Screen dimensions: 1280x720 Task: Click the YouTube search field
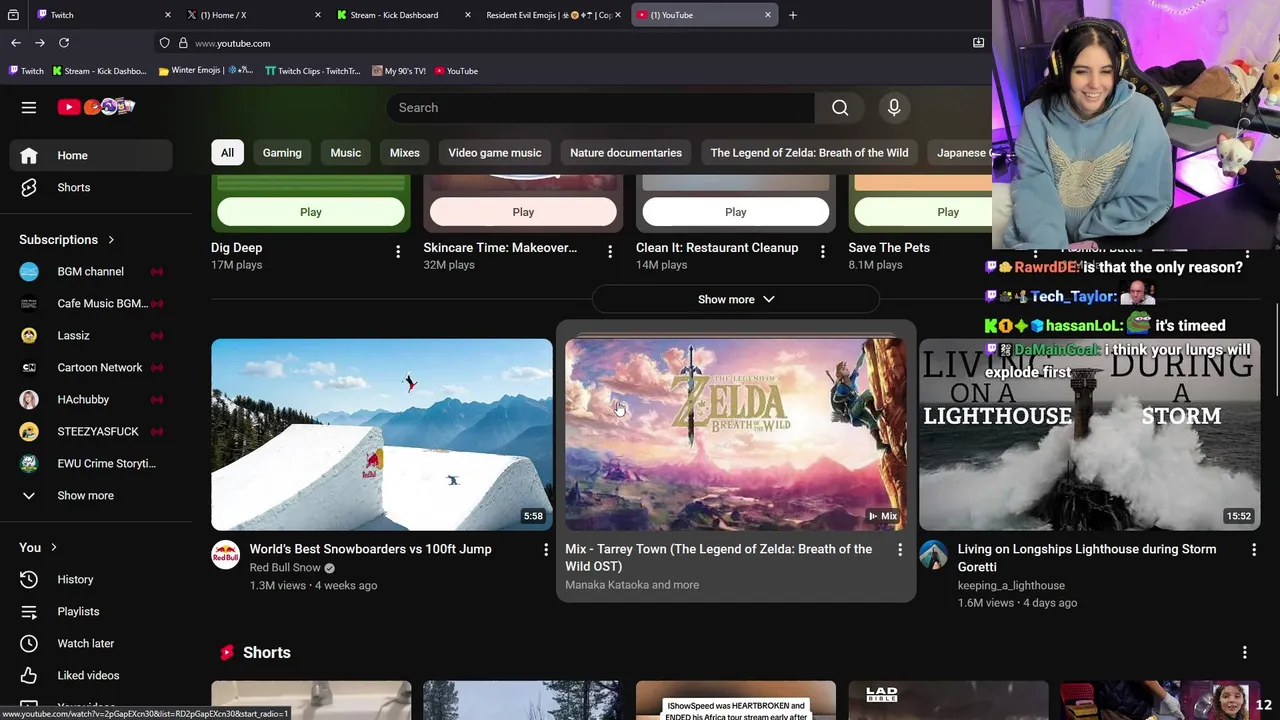pyautogui.click(x=600, y=107)
